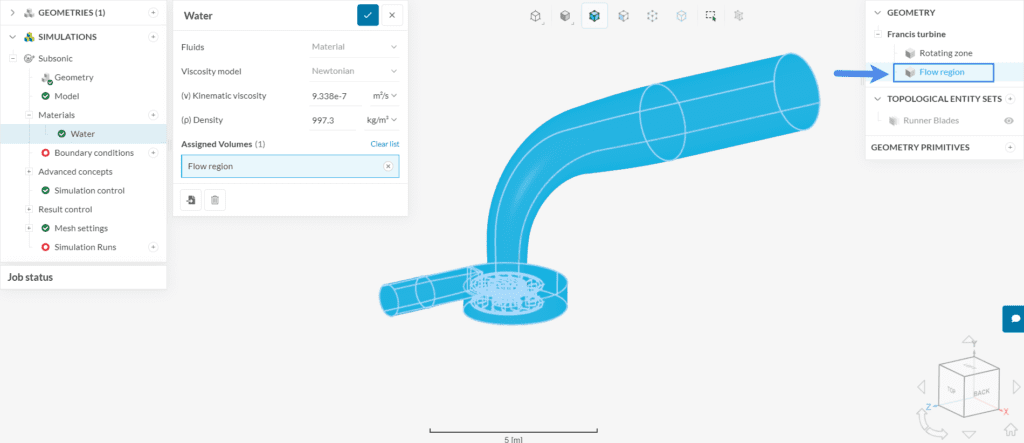This screenshot has width=1024, height=443.
Task: Open the Job status panel
Action: (x=83, y=277)
